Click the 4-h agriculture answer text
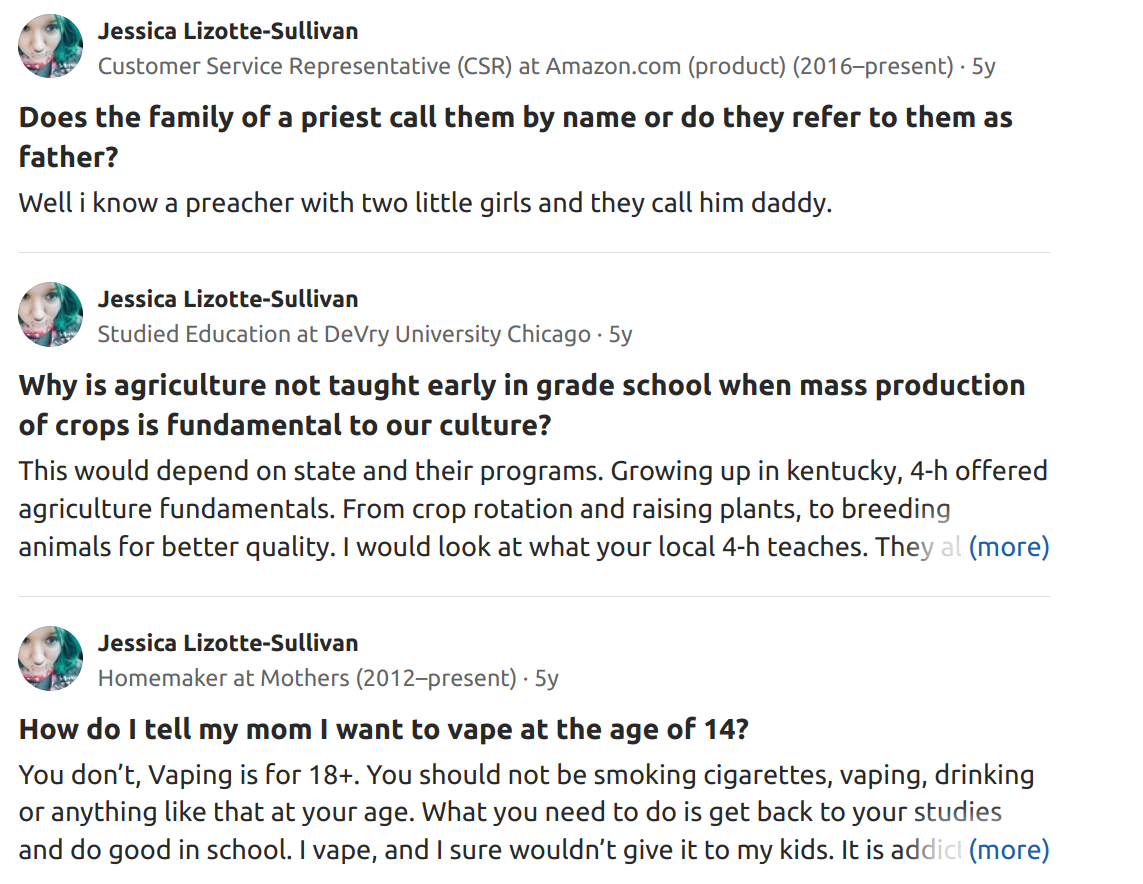Image resolution: width=1143 pixels, height=884 pixels. [534, 509]
